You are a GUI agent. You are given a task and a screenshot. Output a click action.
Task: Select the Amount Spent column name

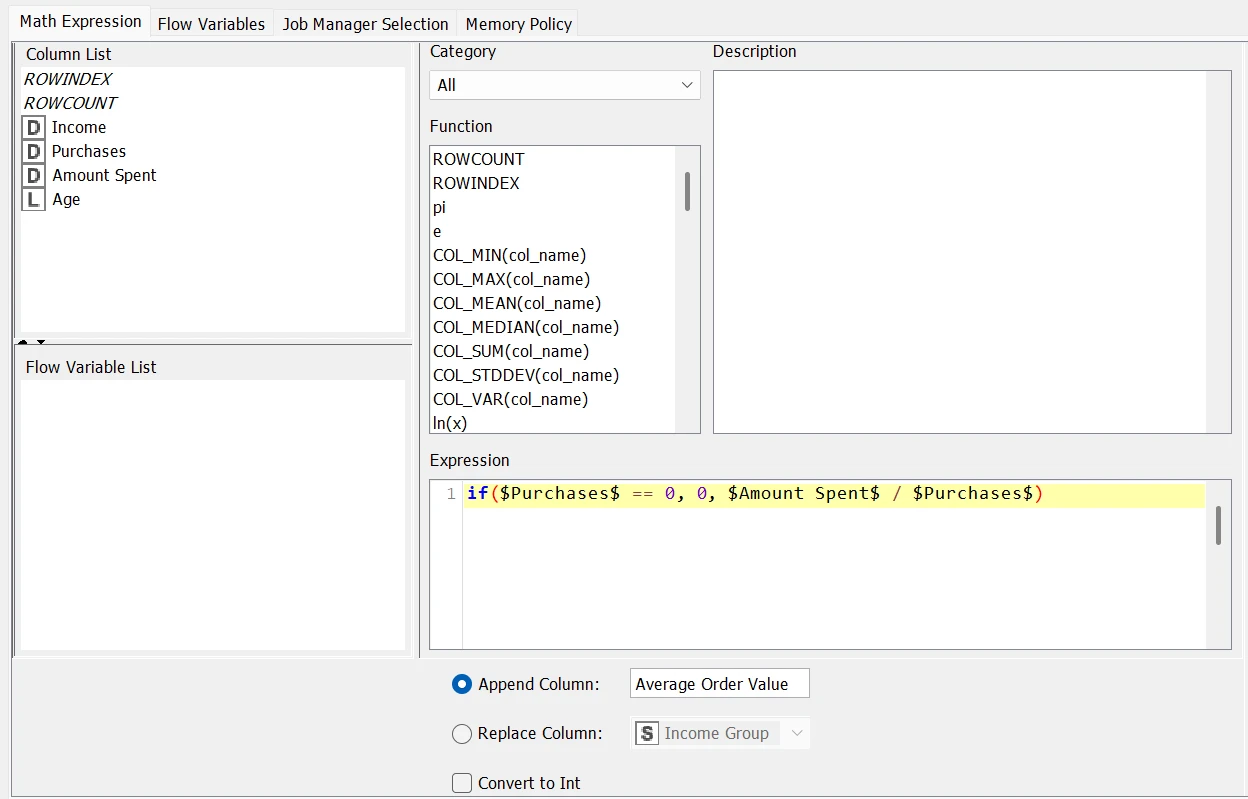105,175
